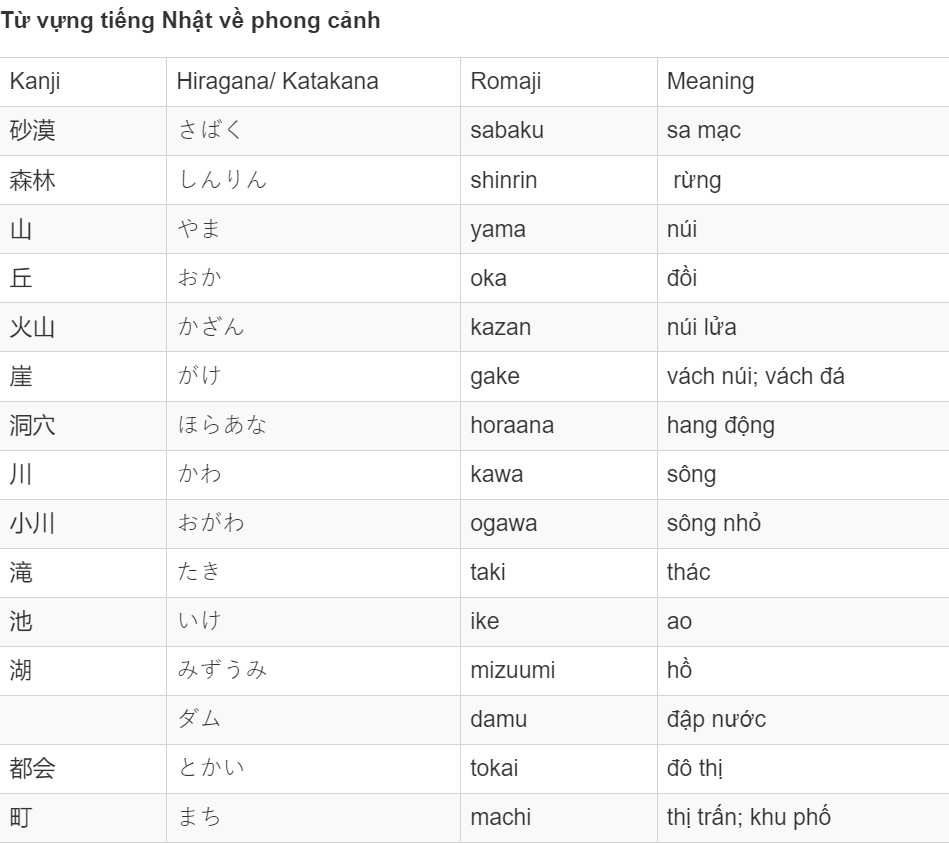This screenshot has width=949, height=844.
Task: Click the meaning 'đập nước'
Action: coord(716,719)
